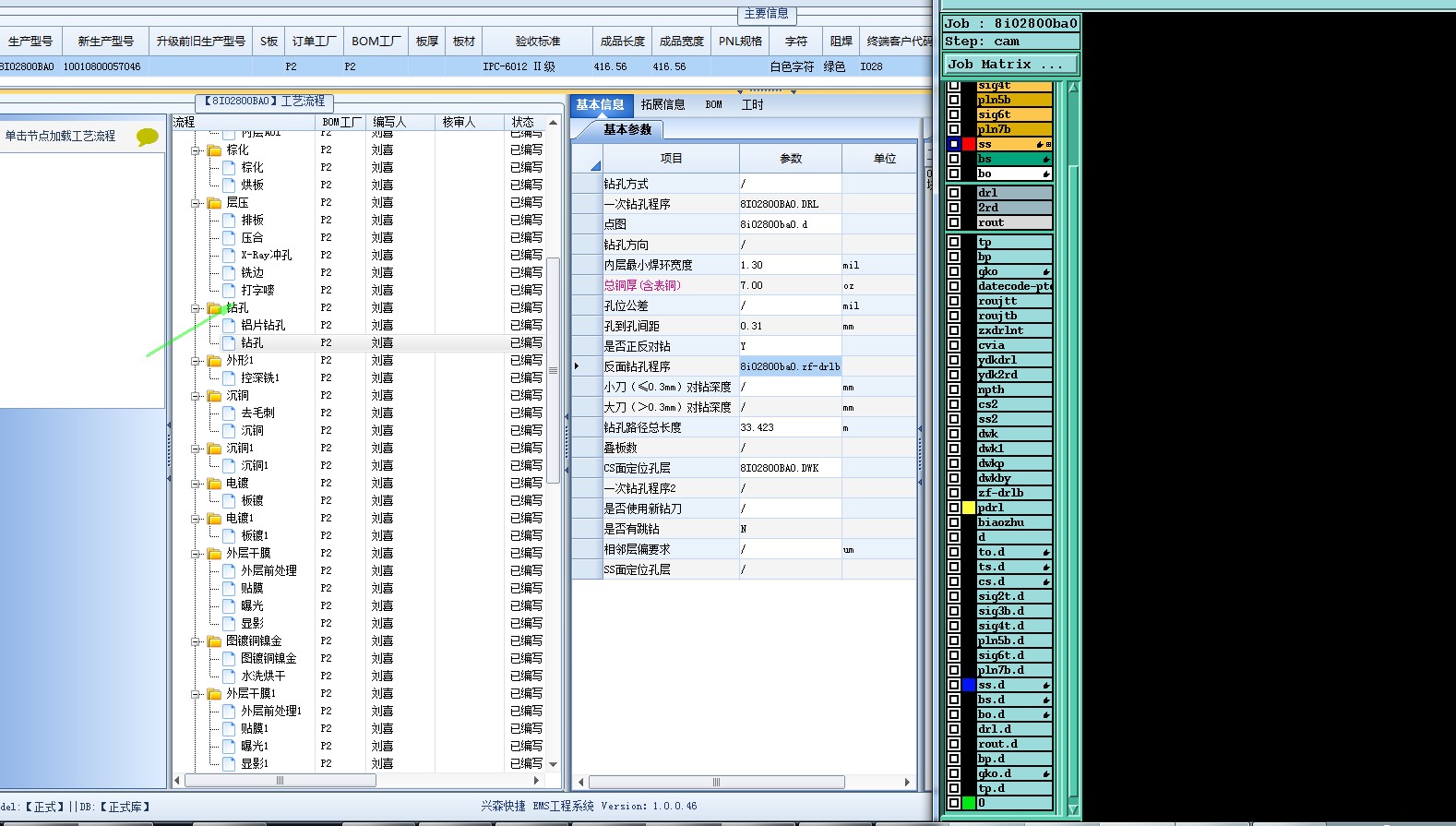Toggle the biaozhu layer checkbox
The image size is (1456, 826).
click(x=954, y=522)
